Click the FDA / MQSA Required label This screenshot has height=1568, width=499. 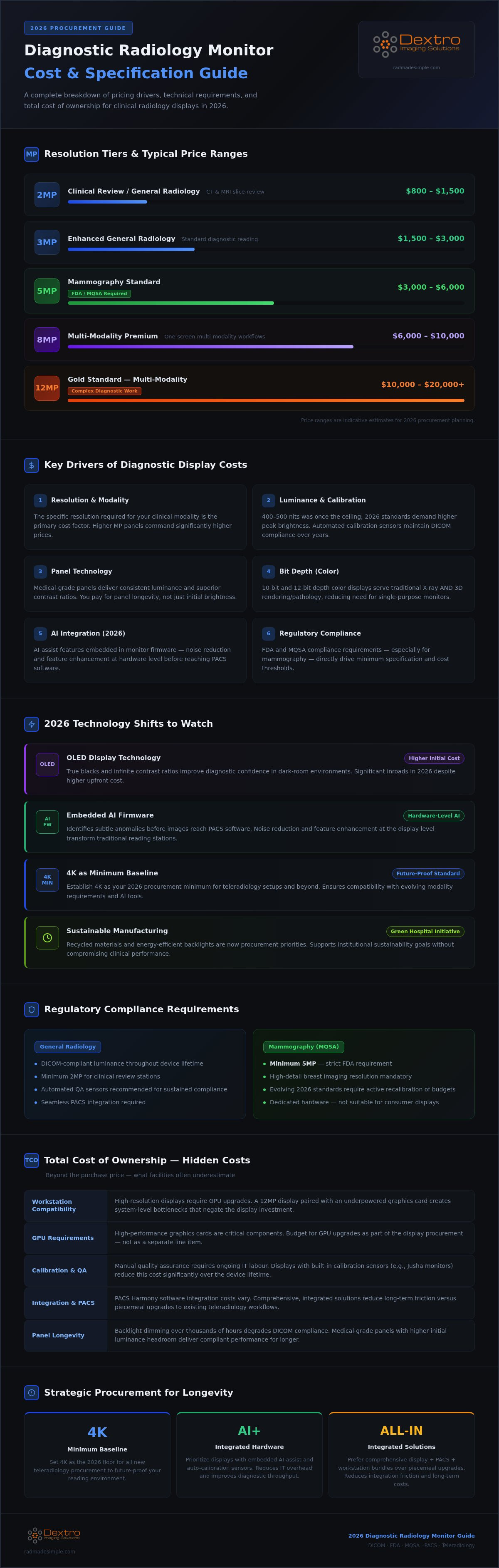[x=99, y=293]
